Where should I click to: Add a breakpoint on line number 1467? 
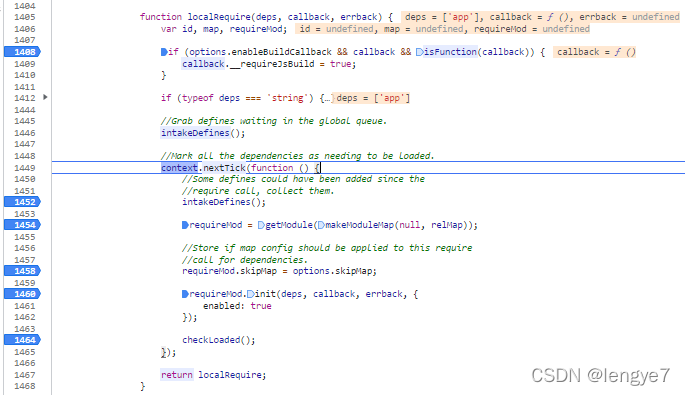click(x=24, y=375)
